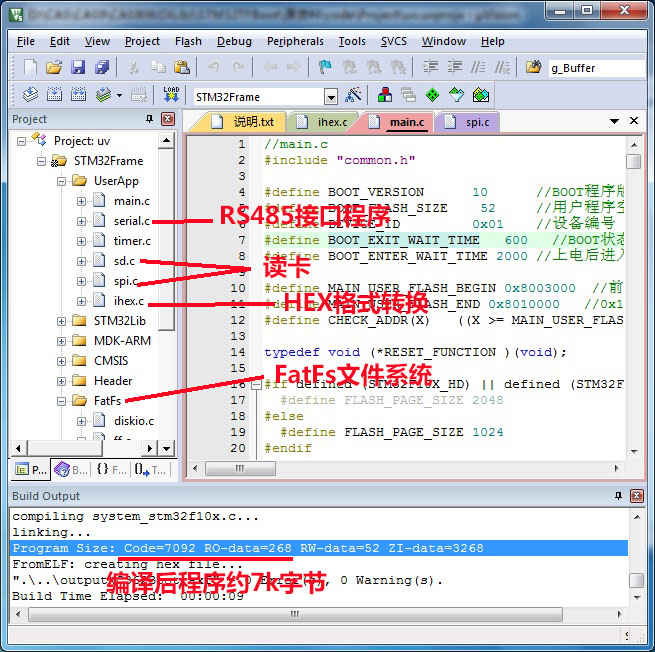Switch to the Books panel tab

click(x=71, y=470)
